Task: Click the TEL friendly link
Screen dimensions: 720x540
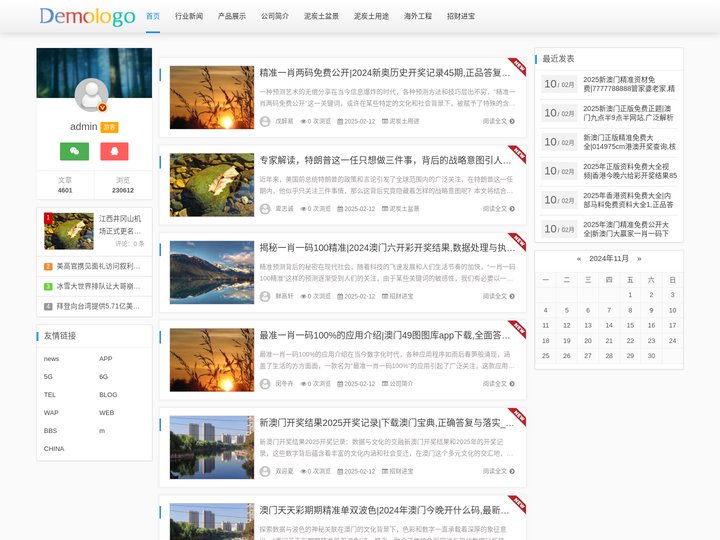Action: coord(50,394)
